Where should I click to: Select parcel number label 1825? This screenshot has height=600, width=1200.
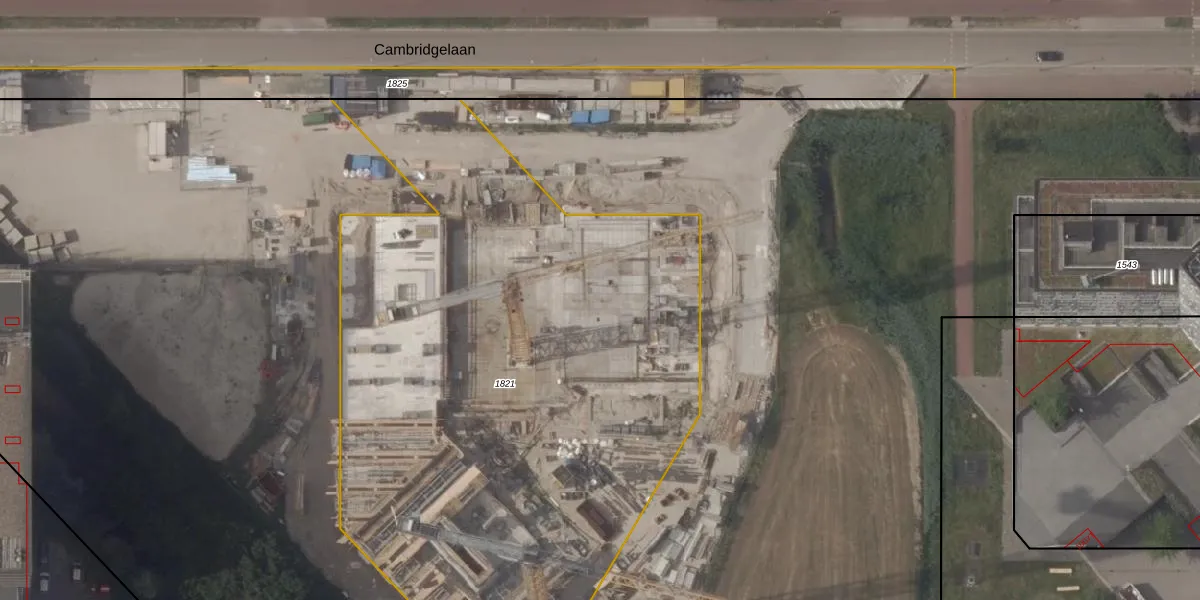(397, 84)
